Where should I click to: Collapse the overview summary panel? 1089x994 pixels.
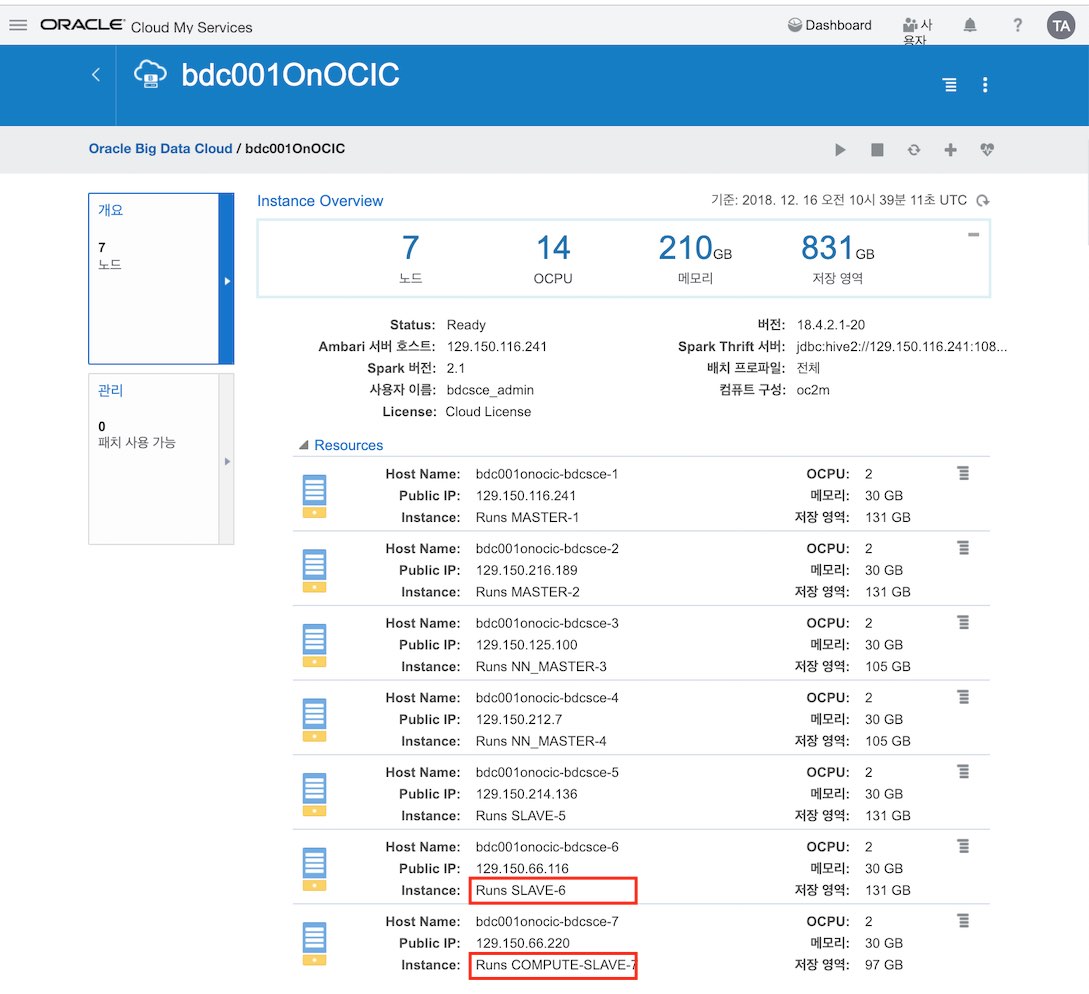tap(974, 235)
